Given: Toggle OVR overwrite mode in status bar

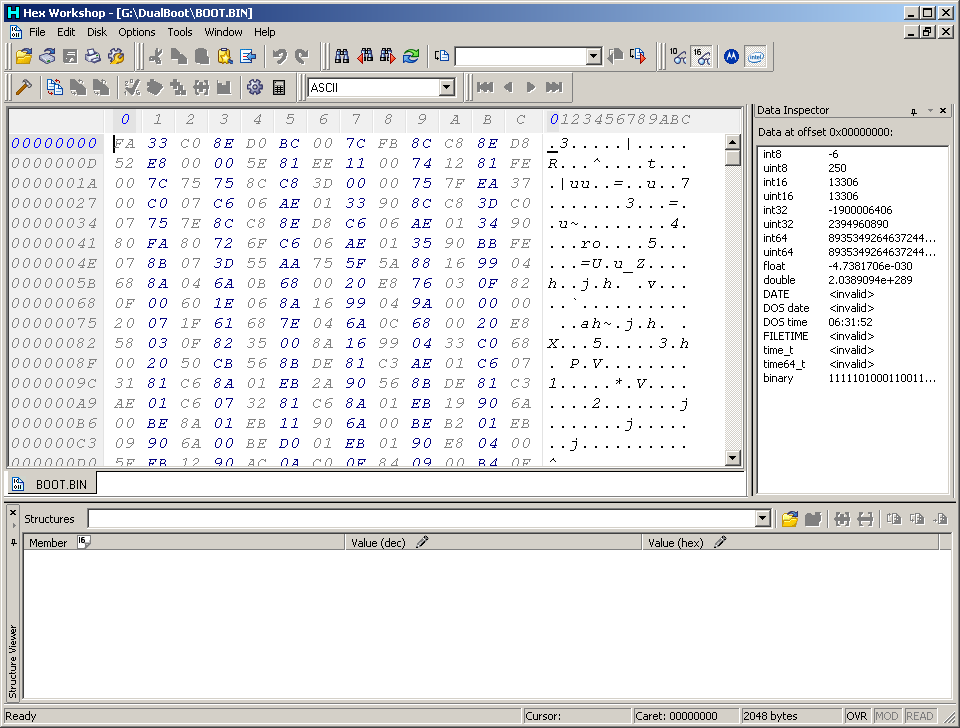Looking at the screenshot, I should pyautogui.click(x=857, y=716).
